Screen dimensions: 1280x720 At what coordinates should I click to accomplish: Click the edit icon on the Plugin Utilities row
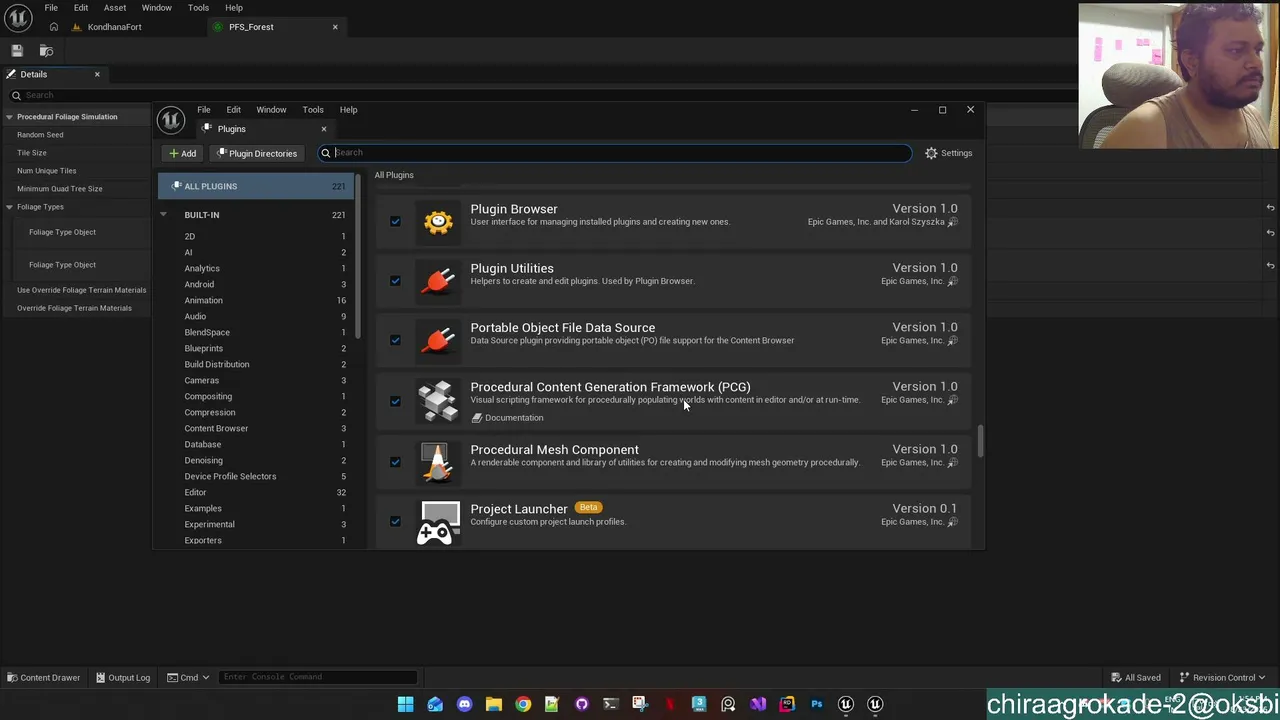coord(952,281)
